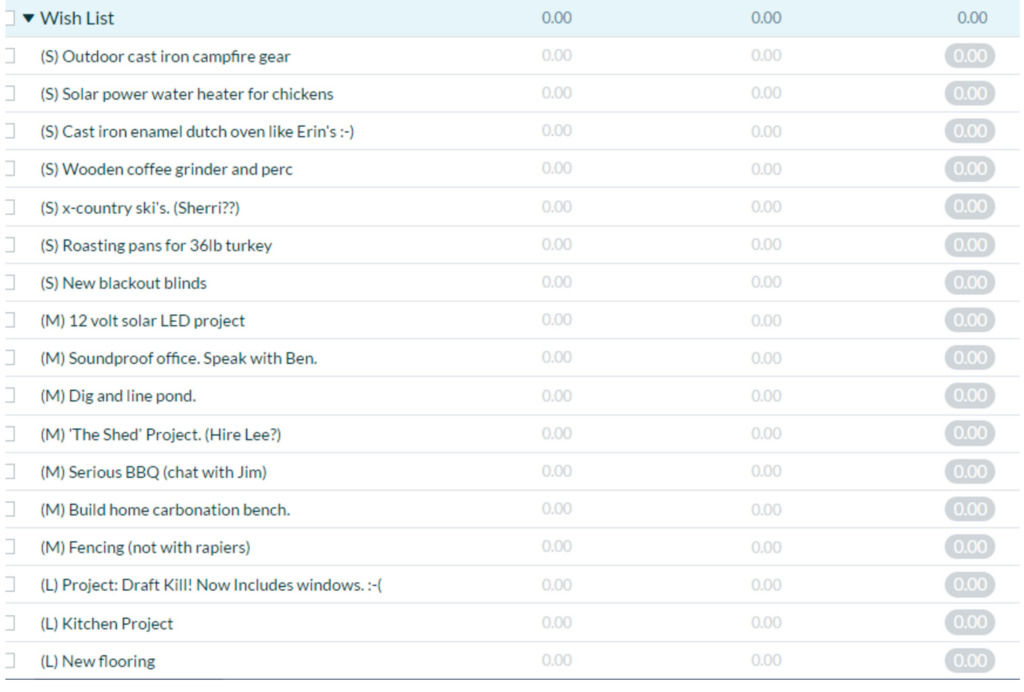Edit budgeted amount for Fencing row
This screenshot has width=1024, height=692.
click(556, 546)
